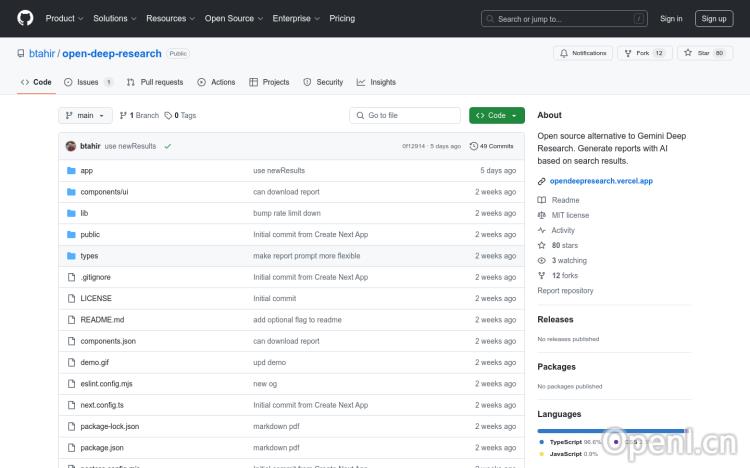The width and height of the screenshot is (750, 468).
Task: Open the 49 Commits history
Action: [492, 146]
